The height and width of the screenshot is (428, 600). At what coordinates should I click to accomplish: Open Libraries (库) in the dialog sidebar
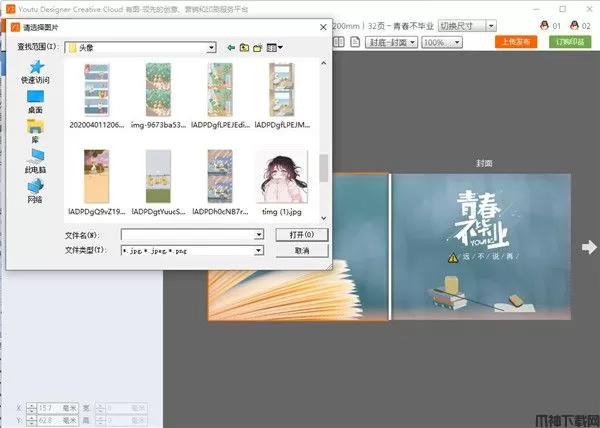pyautogui.click(x=35, y=130)
